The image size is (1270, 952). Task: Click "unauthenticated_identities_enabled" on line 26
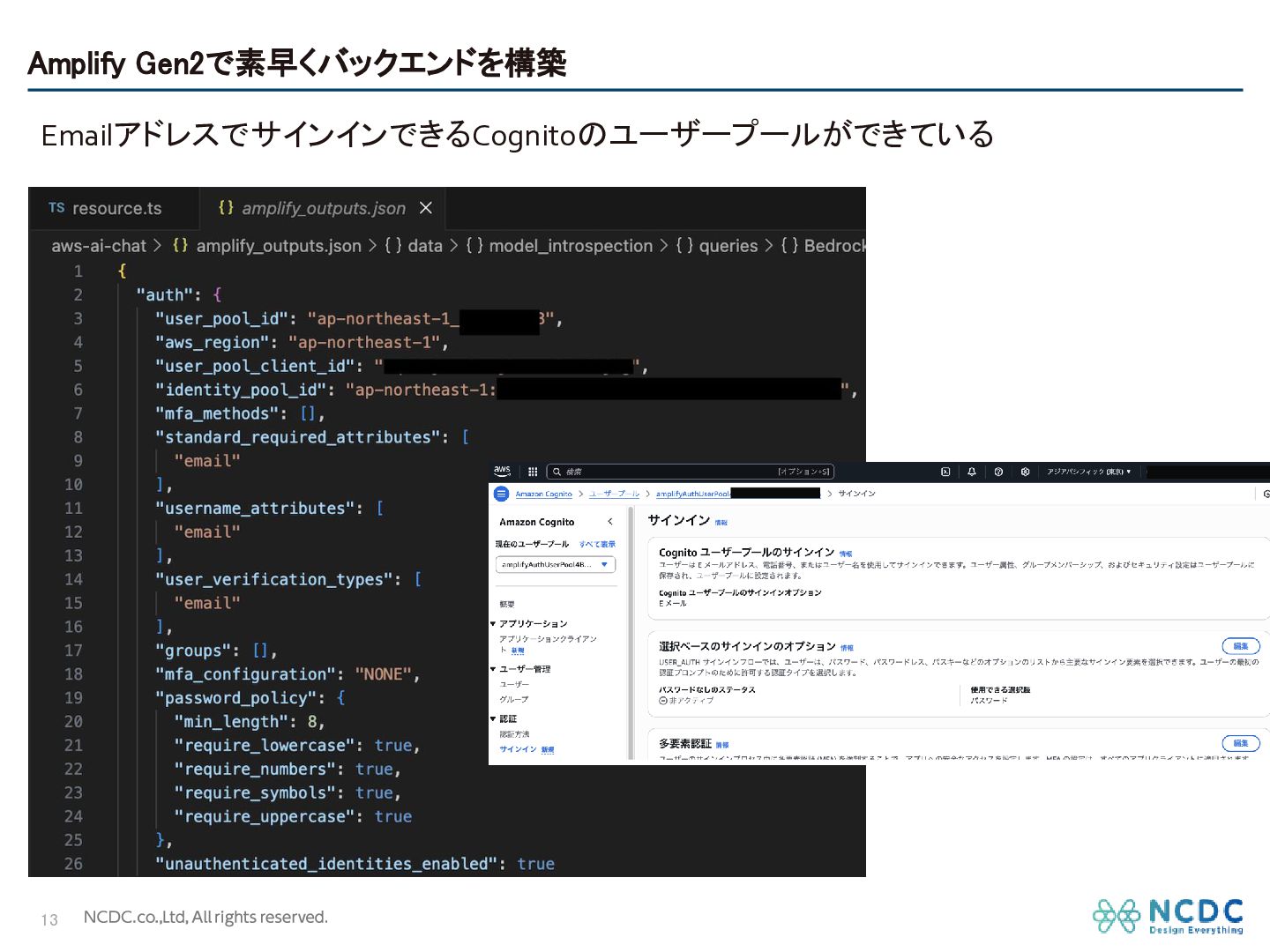click(326, 864)
